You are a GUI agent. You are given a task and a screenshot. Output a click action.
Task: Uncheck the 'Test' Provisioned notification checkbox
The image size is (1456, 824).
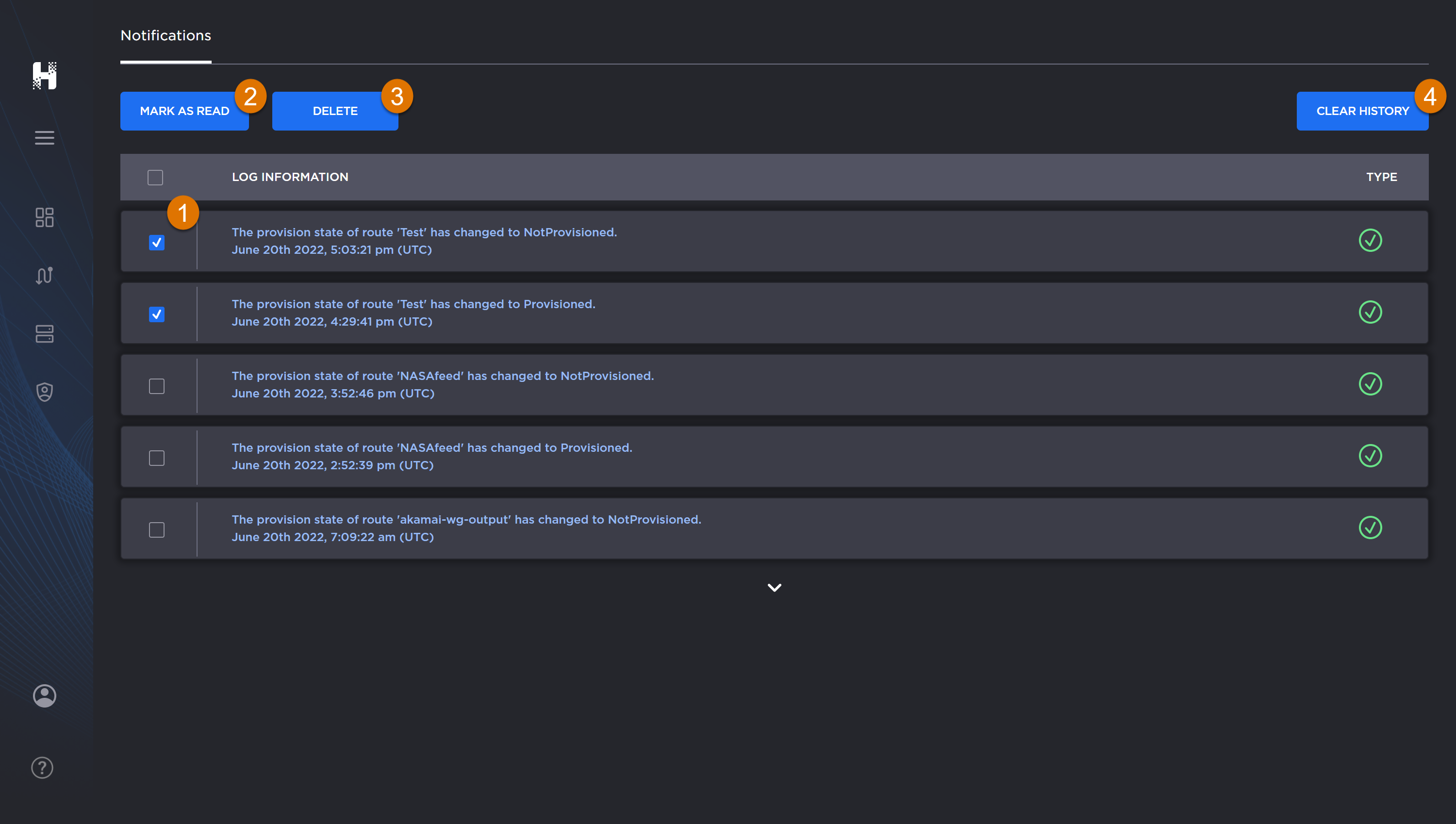click(x=156, y=313)
